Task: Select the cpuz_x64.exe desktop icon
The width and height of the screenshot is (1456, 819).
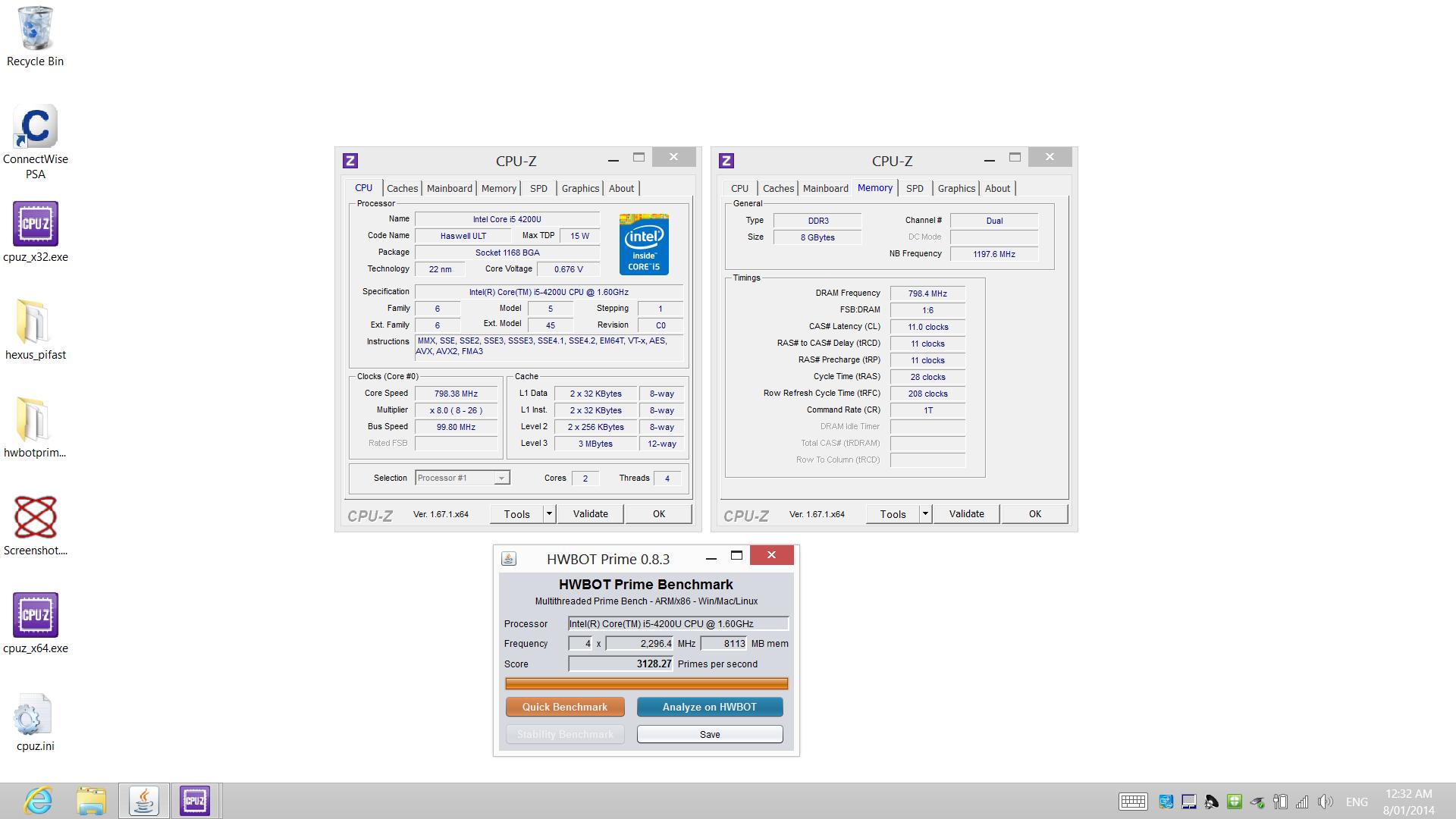Action: coord(35,615)
